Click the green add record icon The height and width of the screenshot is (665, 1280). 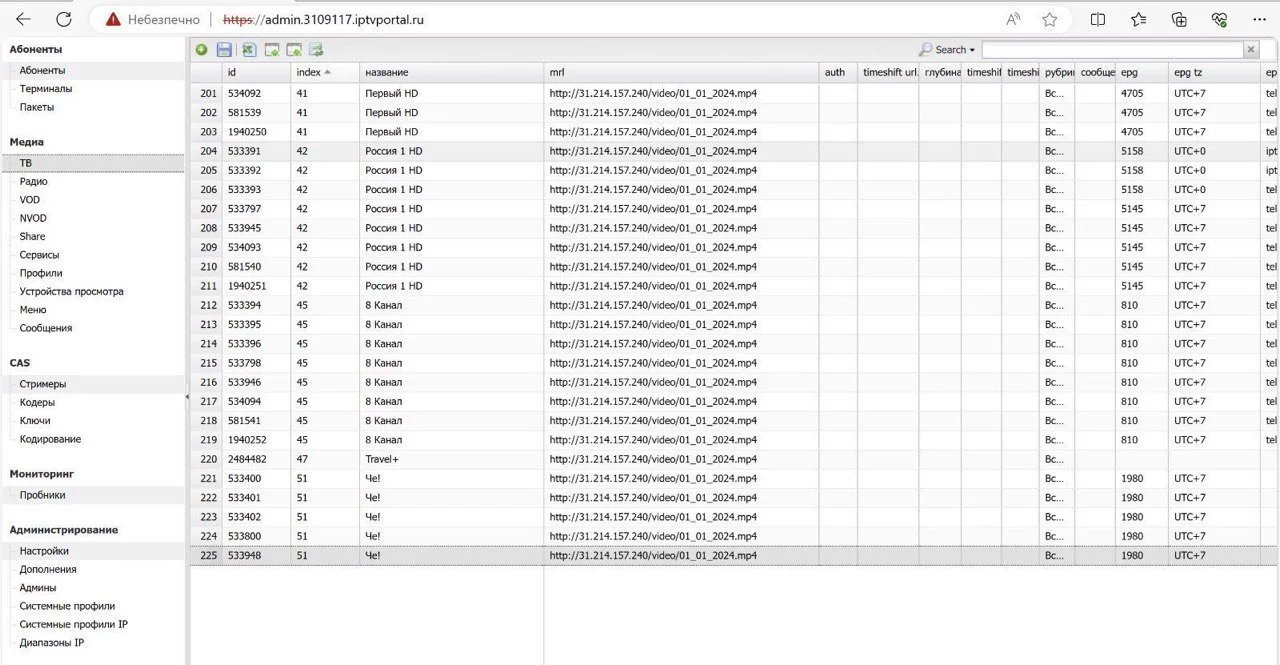202,50
